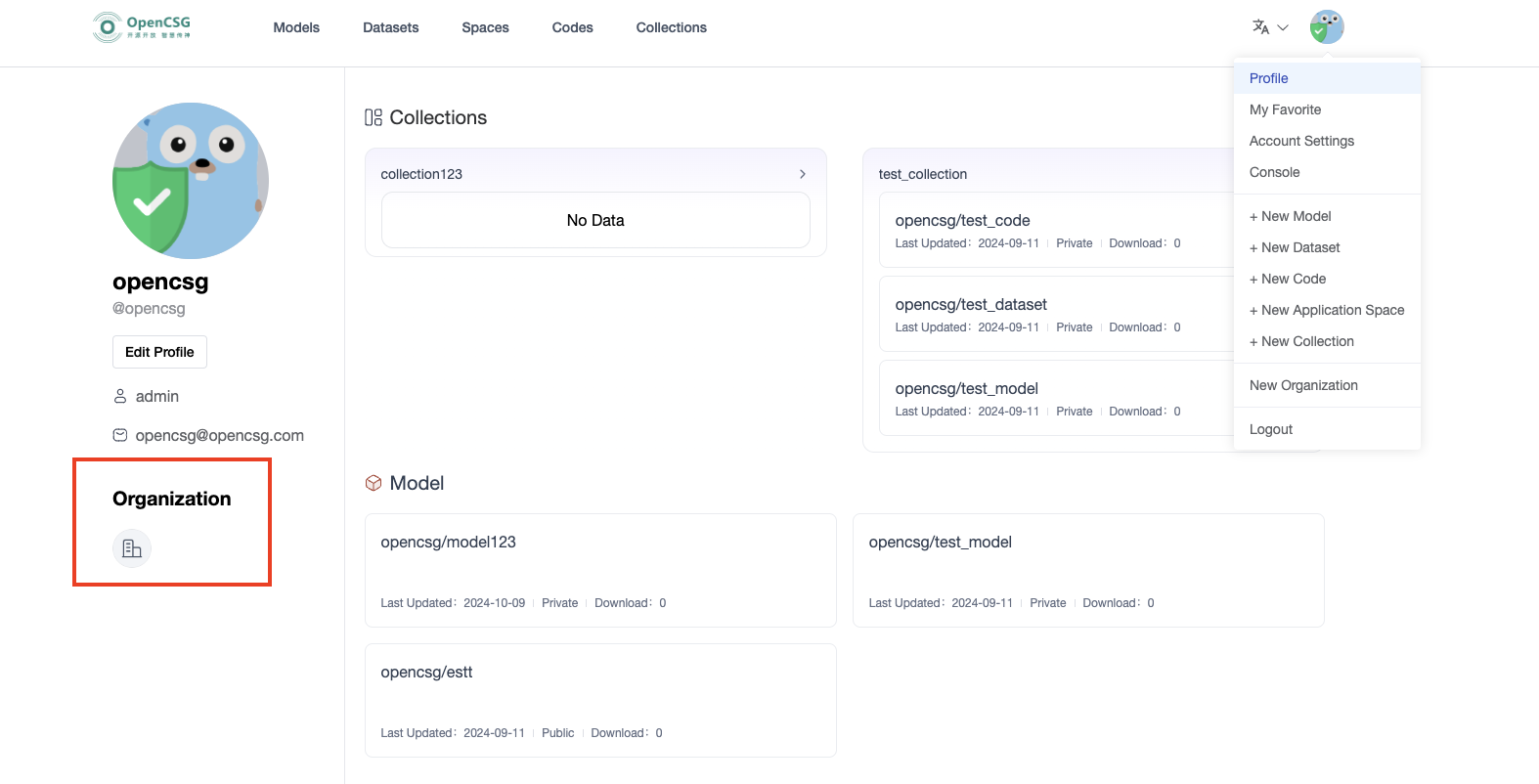Viewport: 1539px width, 784px height.
Task: Expand collection123 with the chevron arrow
Action: pyautogui.click(x=802, y=174)
